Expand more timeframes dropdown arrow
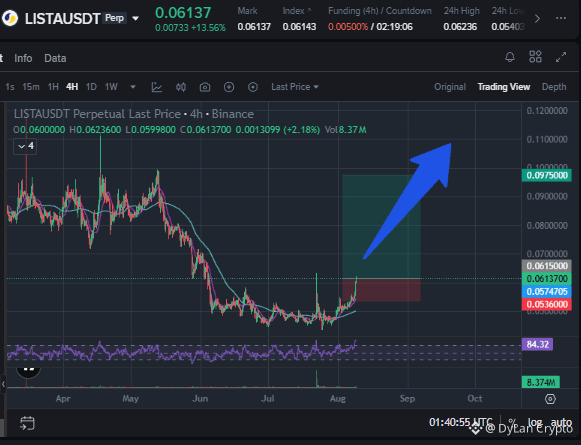 pos(133,87)
